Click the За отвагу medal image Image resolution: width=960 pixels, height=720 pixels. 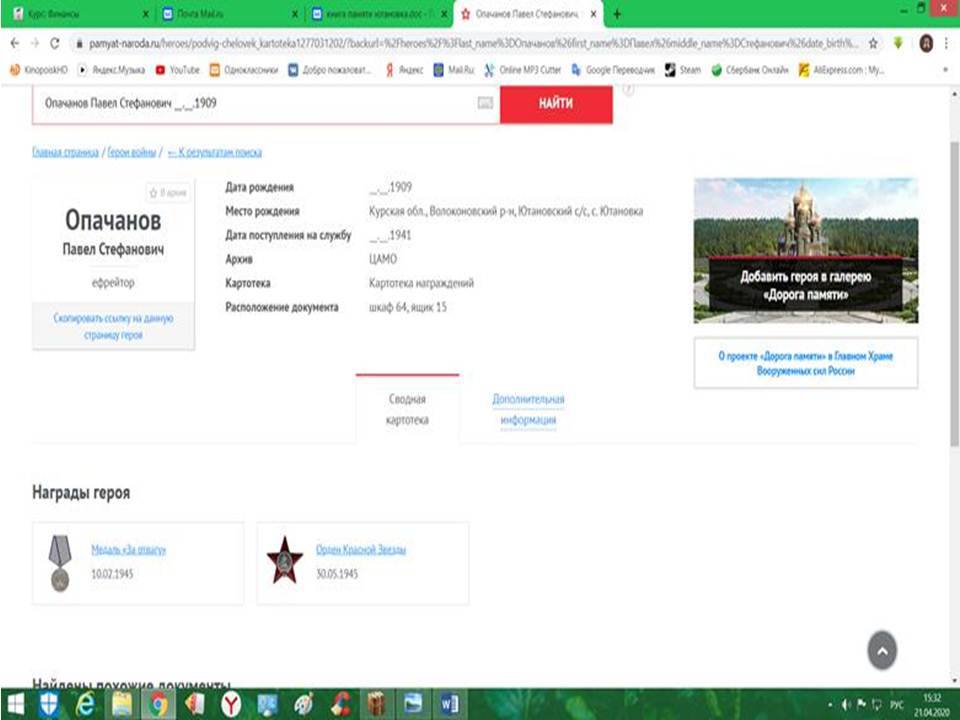click(60, 563)
